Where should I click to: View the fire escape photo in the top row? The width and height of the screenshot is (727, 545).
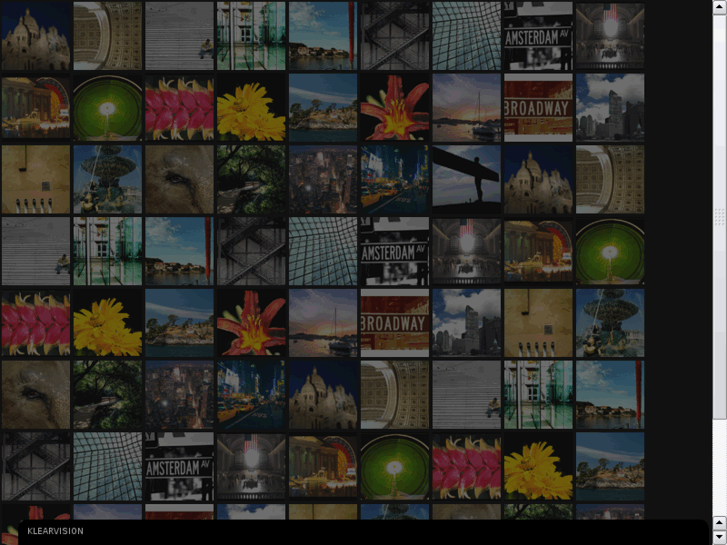395,36
